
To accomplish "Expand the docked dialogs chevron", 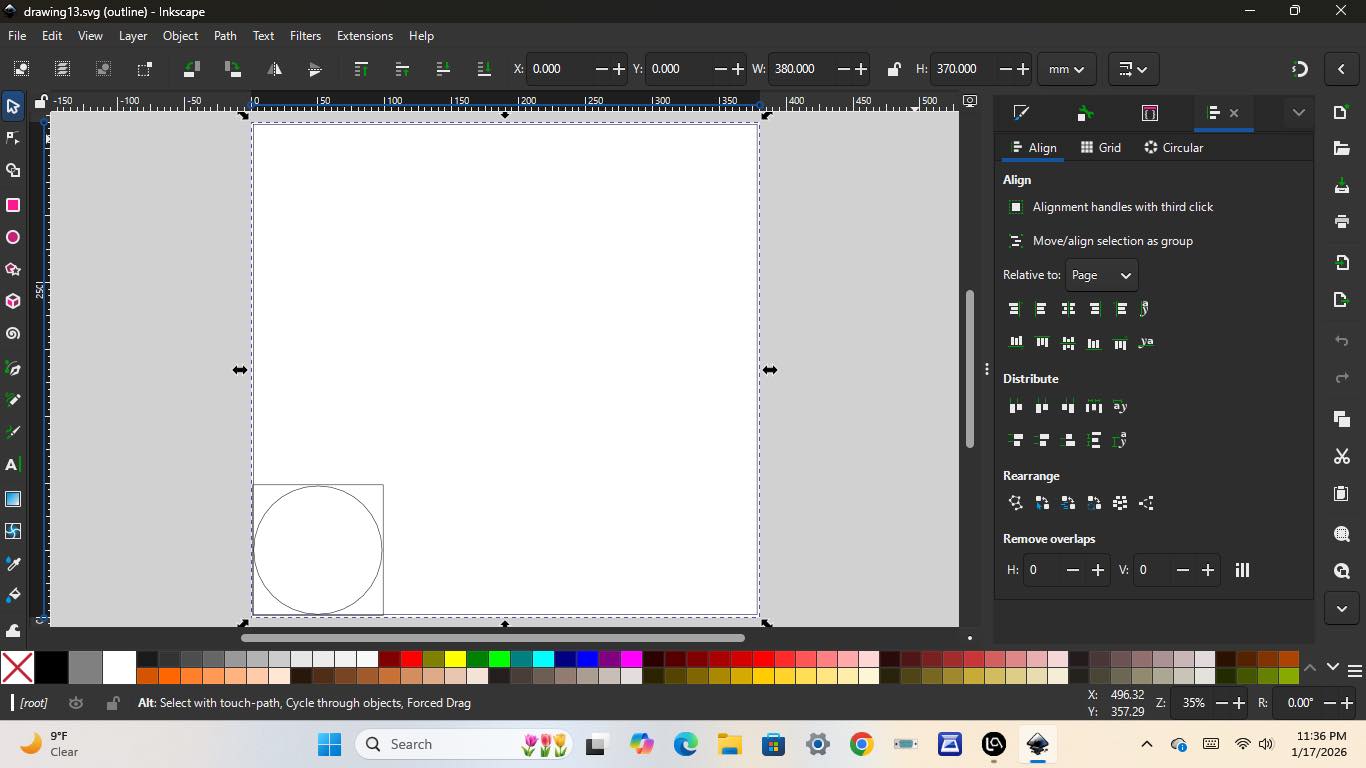I will [x=1298, y=113].
